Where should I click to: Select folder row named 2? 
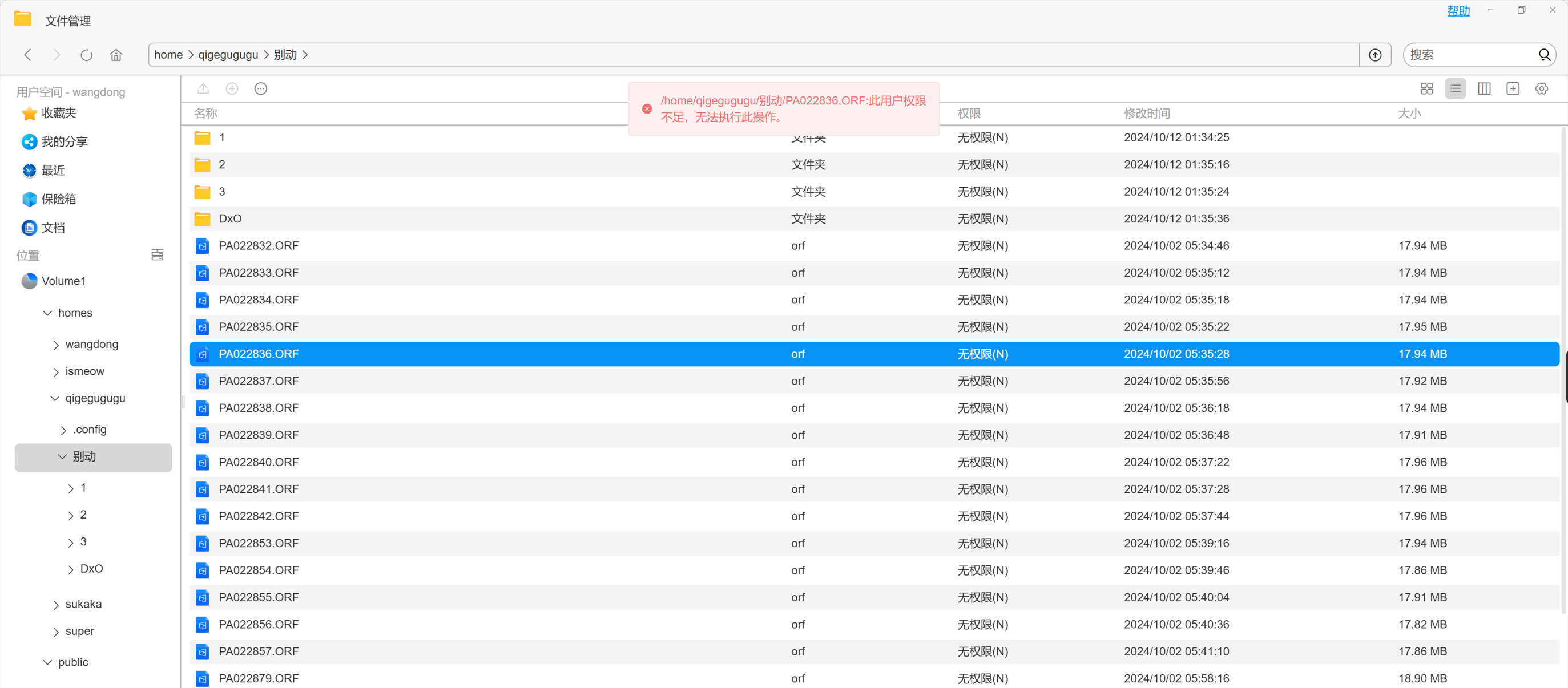tap(874, 165)
